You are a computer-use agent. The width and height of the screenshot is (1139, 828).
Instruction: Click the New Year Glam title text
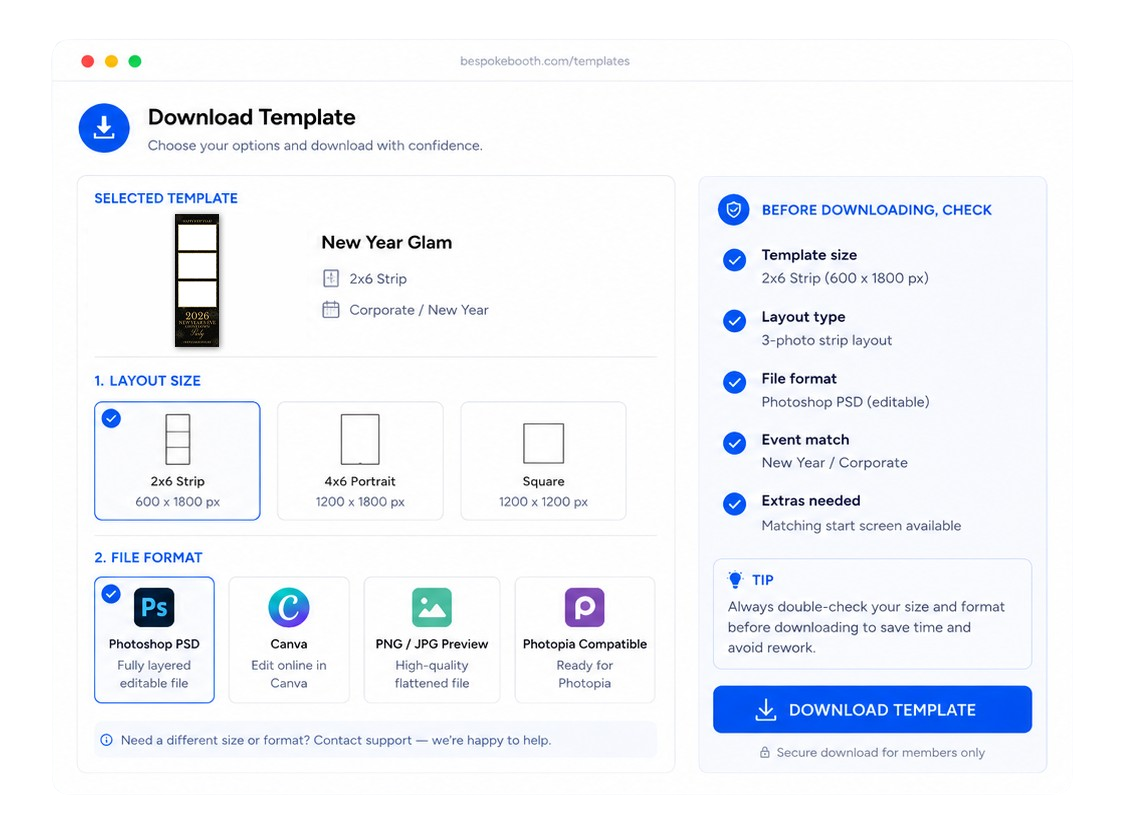click(x=386, y=243)
